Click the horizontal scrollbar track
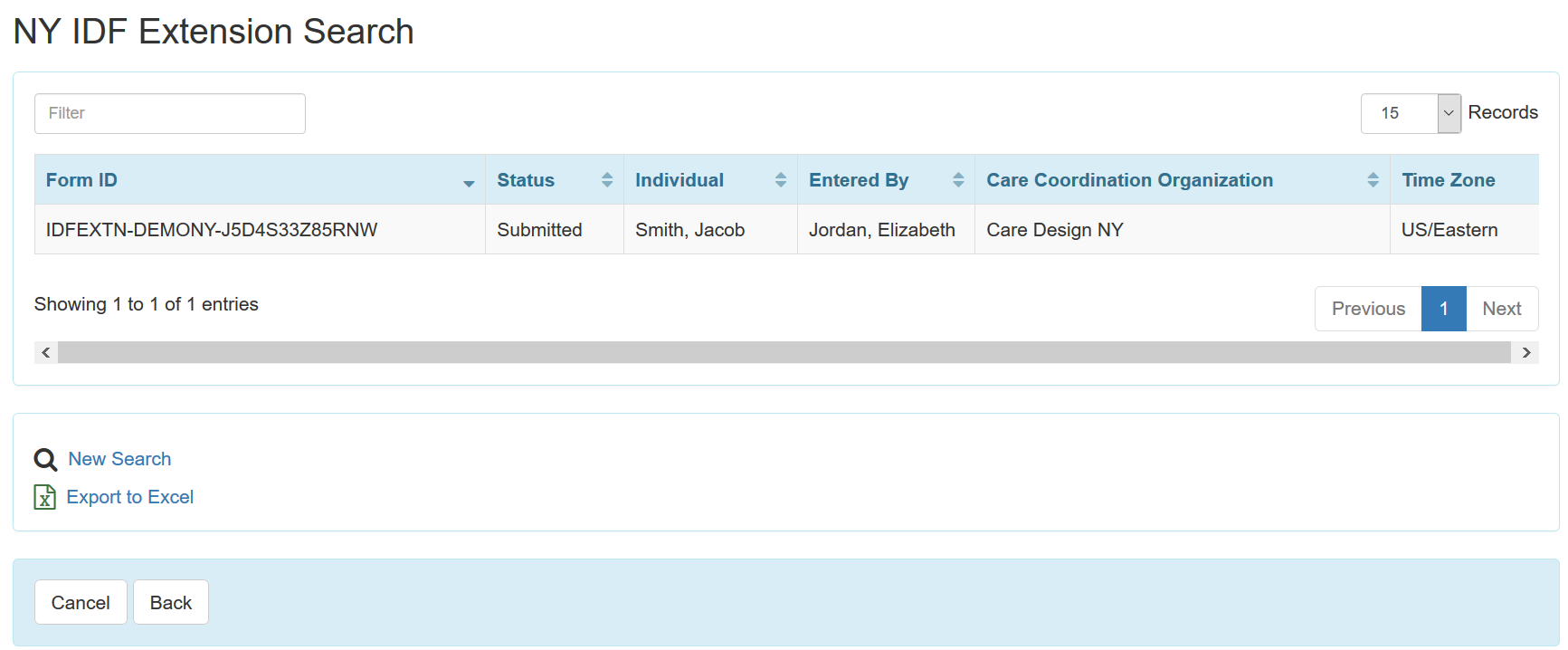 [784, 352]
